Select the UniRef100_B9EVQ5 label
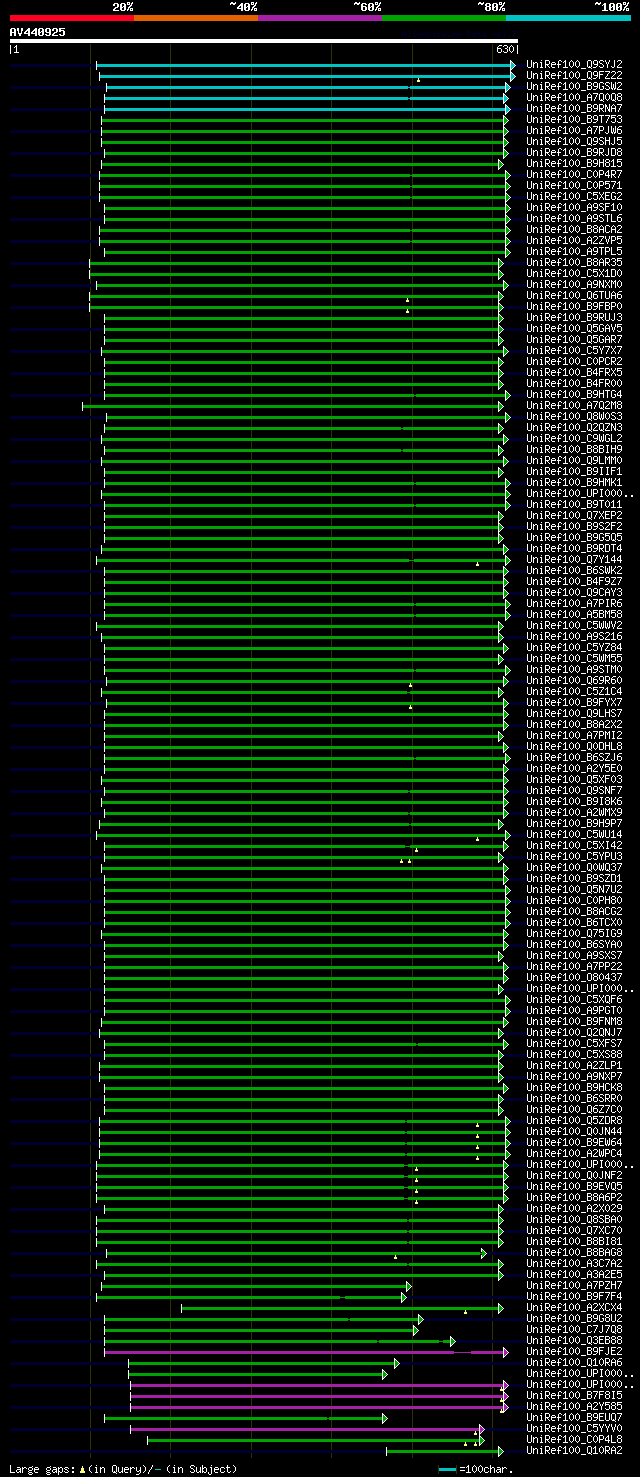The height and width of the screenshot is (1477, 640). point(574,1186)
